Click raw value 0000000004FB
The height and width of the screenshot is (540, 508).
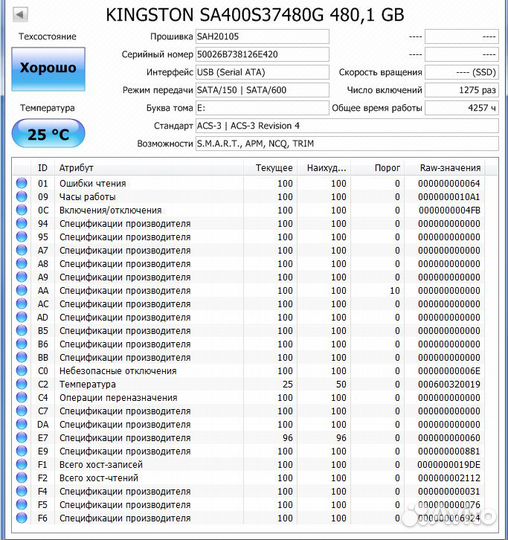tap(449, 210)
